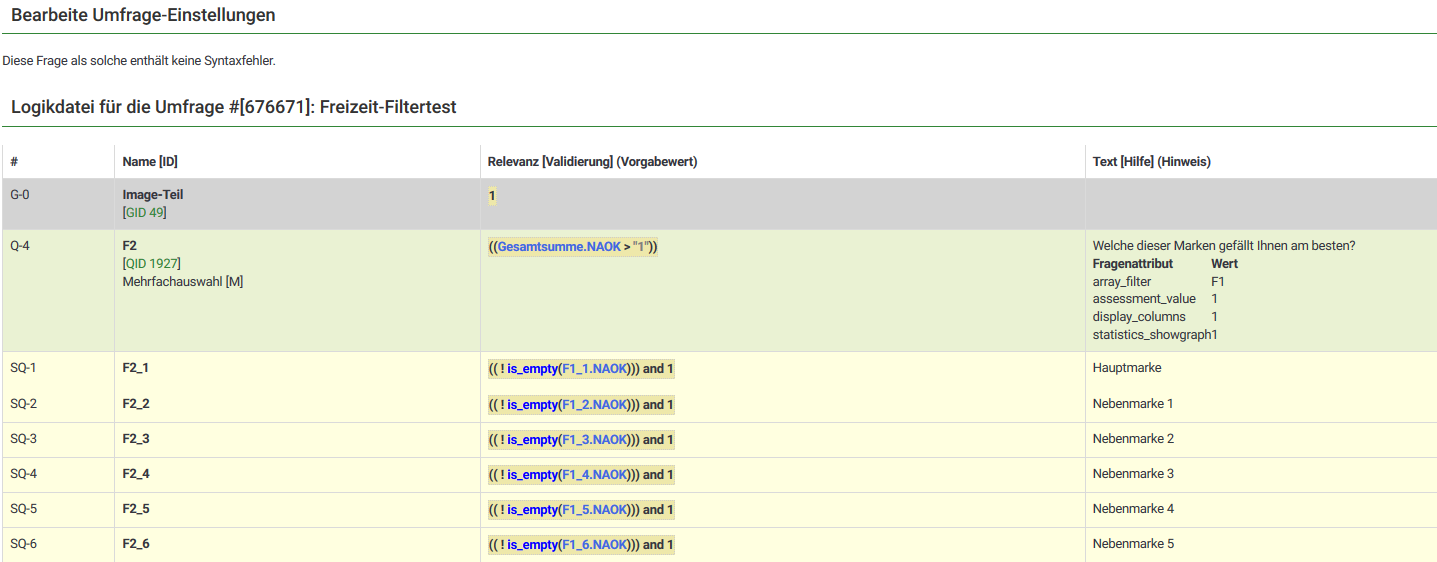Click the 'Text [Hilfe] (Hinweis)' column header
The image size is (1437, 562).
1151,162
